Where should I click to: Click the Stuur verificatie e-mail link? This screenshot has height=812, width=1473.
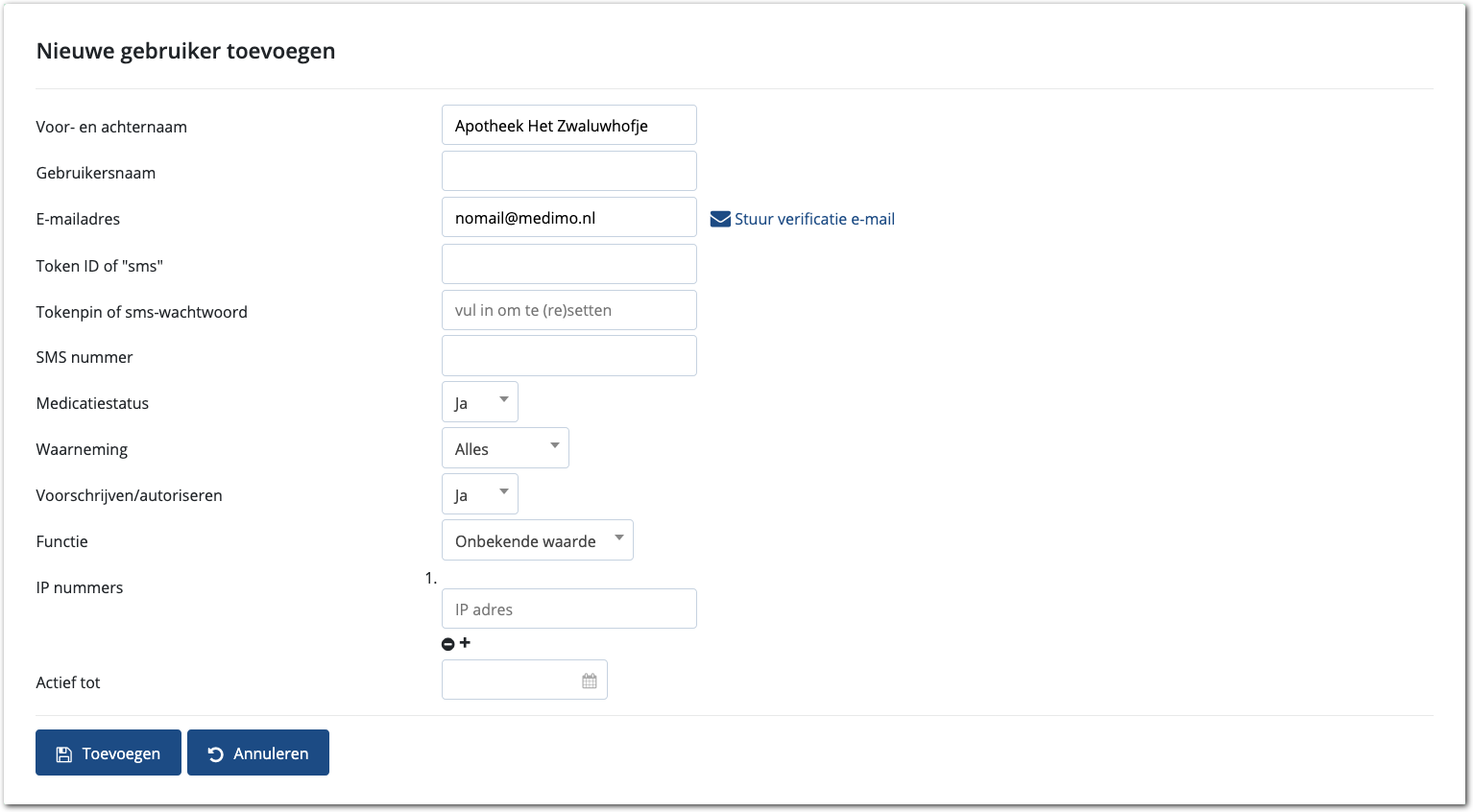point(814,219)
